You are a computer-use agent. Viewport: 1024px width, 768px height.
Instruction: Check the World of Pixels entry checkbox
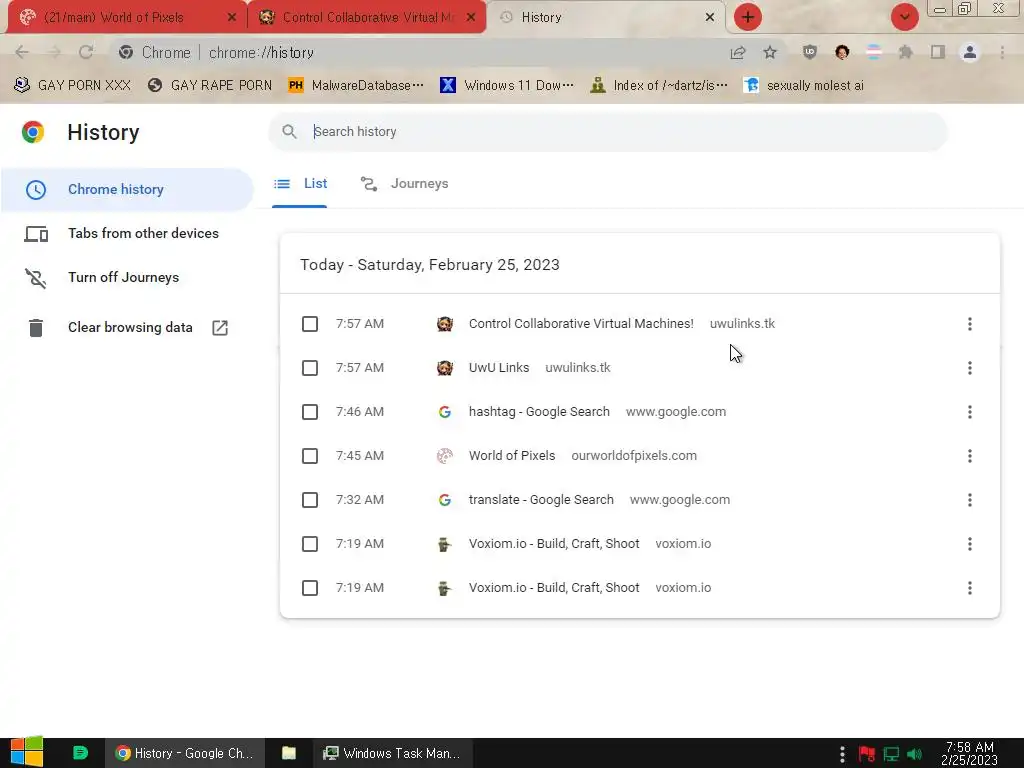[x=310, y=456]
